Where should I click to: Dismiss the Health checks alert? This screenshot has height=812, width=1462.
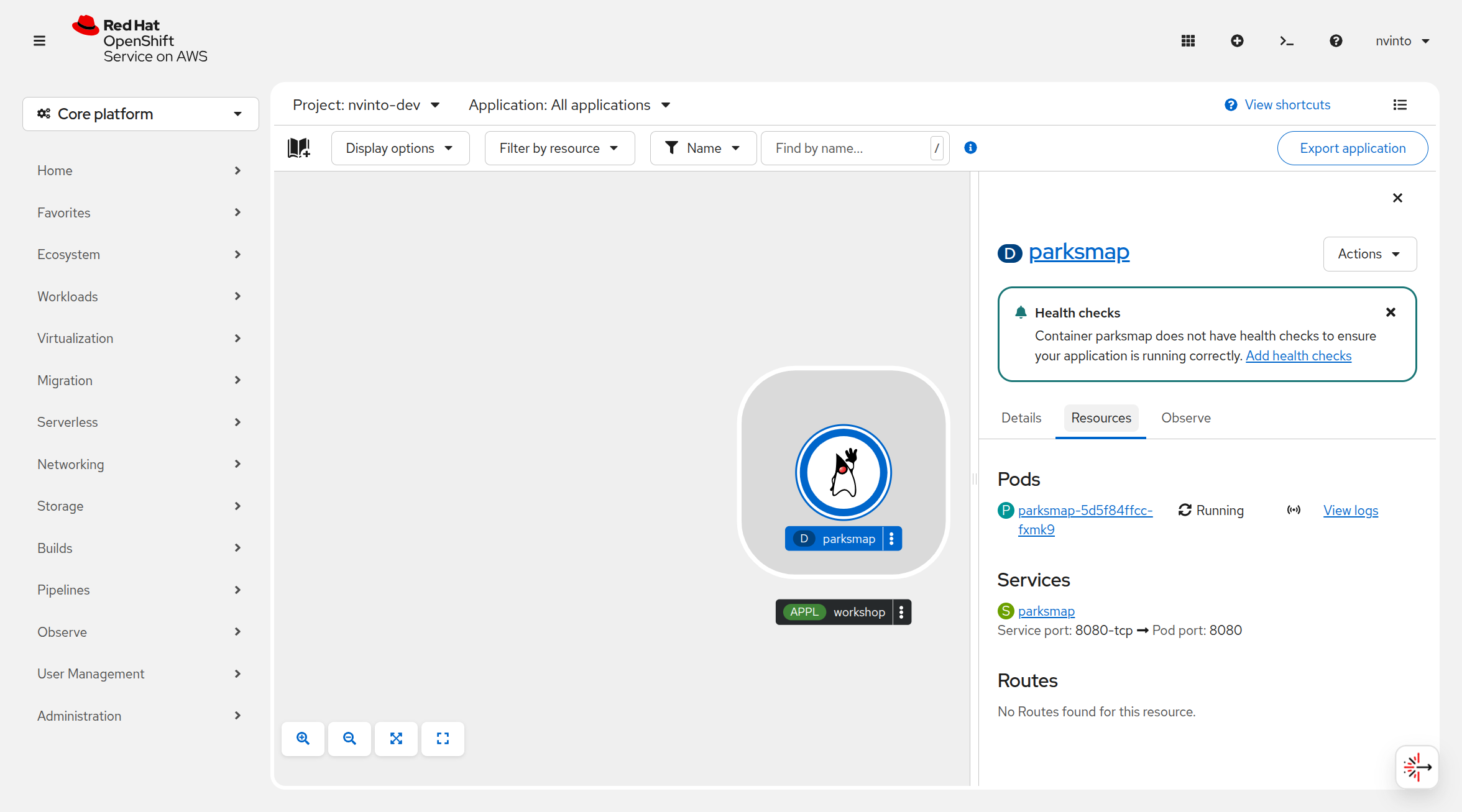coord(1391,312)
